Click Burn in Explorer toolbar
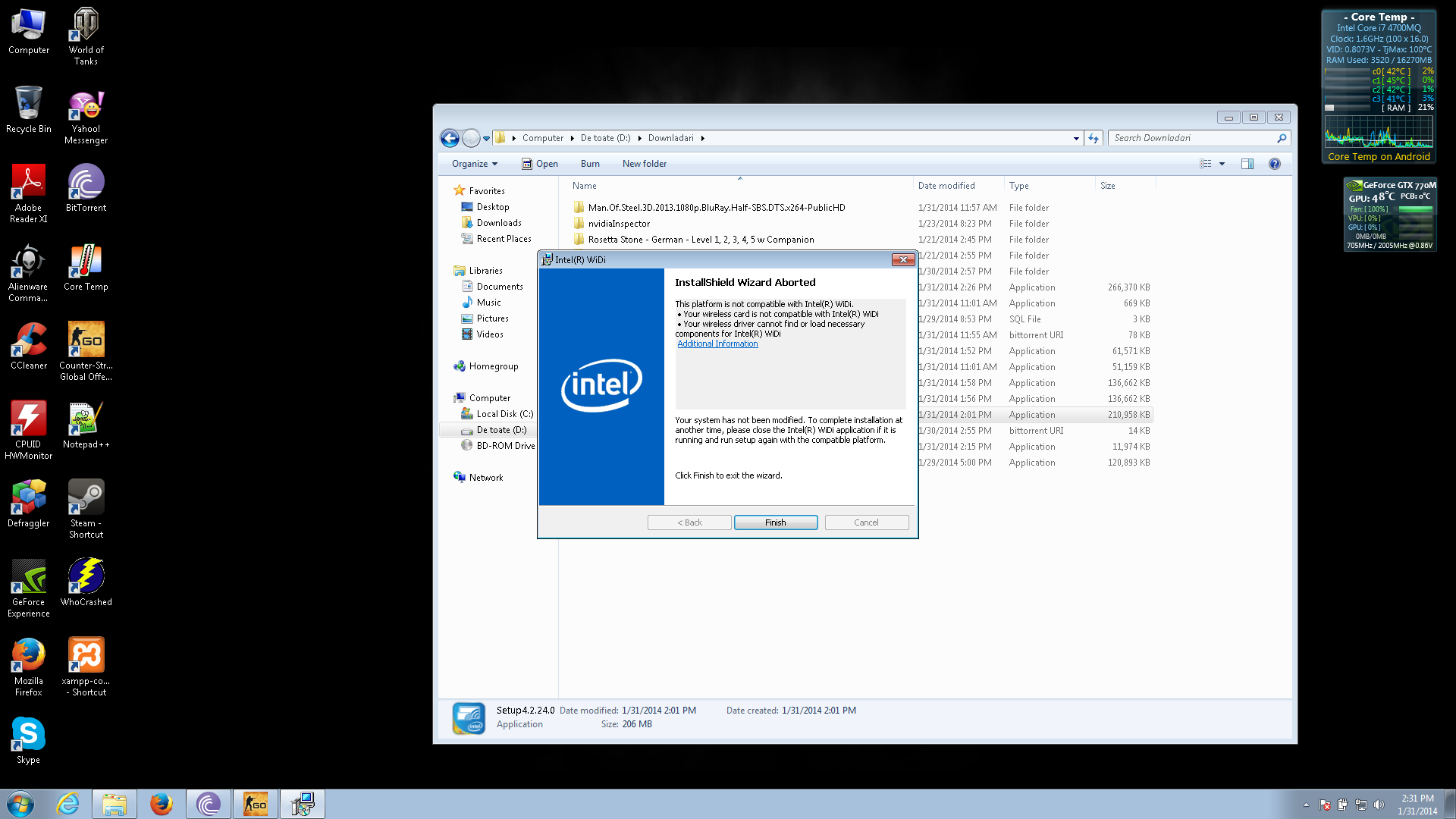 pyautogui.click(x=590, y=164)
